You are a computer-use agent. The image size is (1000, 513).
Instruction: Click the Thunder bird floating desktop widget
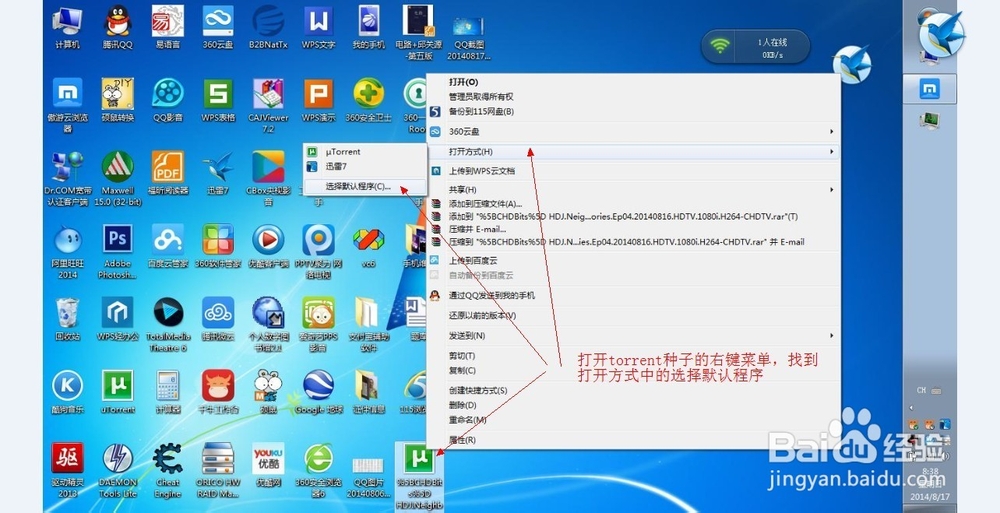852,64
